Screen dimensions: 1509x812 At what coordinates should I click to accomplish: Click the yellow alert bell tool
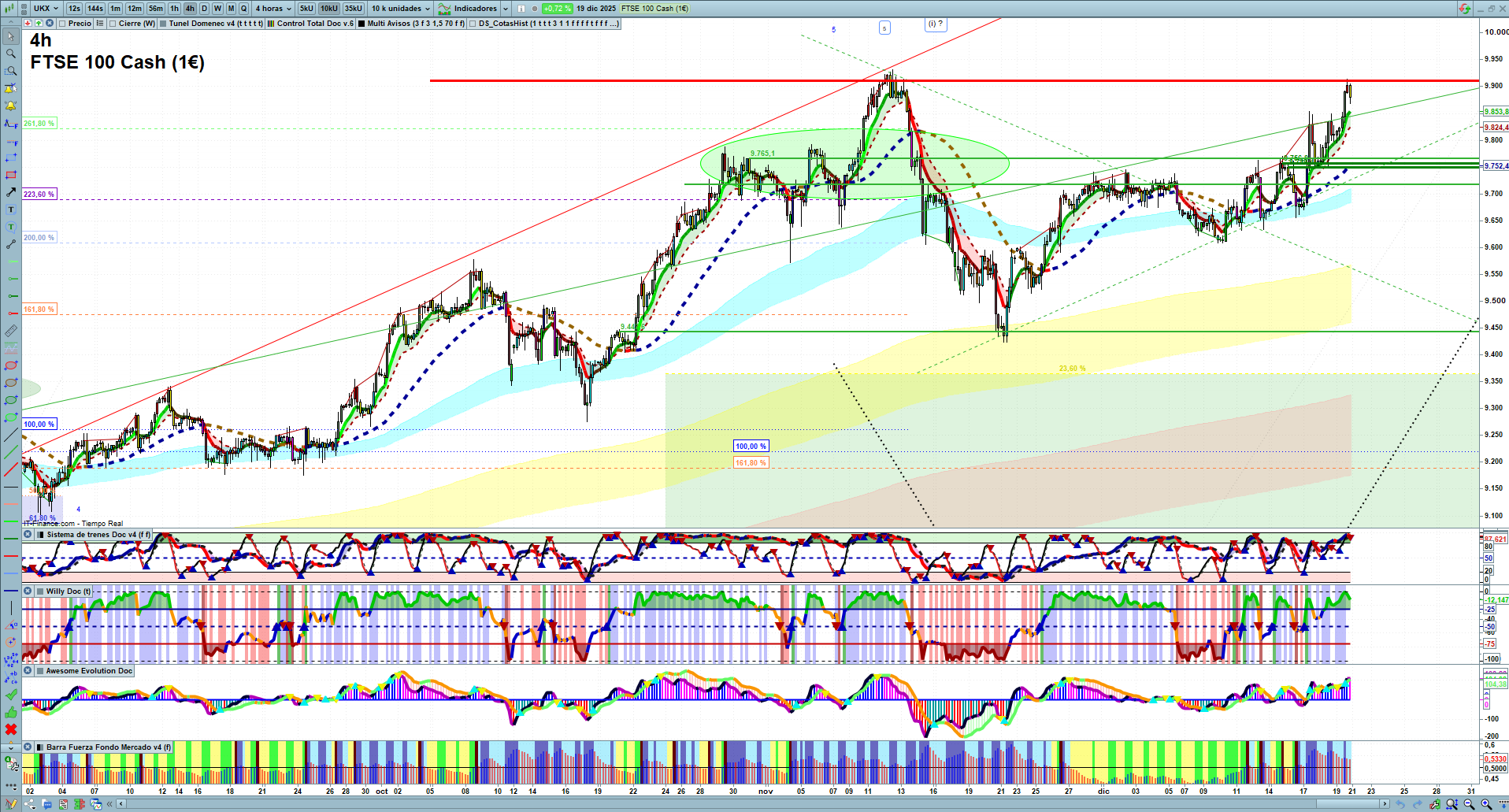[11, 106]
